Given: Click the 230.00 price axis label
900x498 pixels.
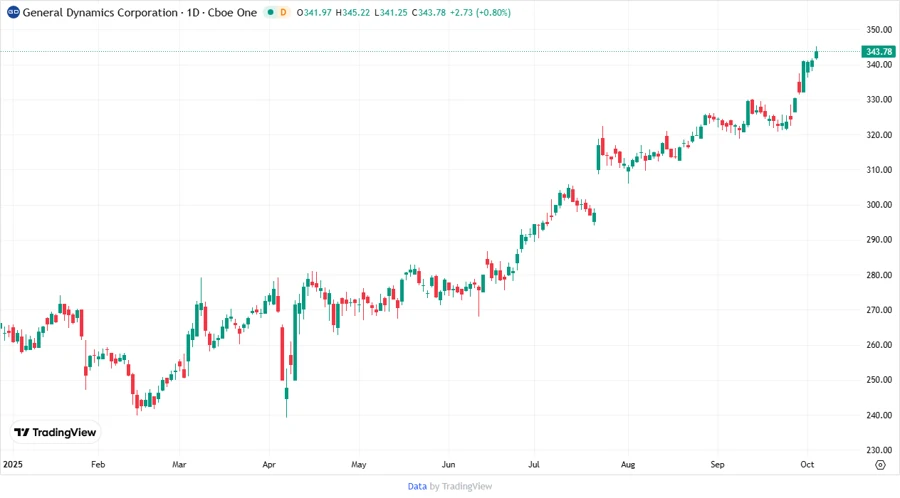Looking at the screenshot, I should [x=879, y=450].
